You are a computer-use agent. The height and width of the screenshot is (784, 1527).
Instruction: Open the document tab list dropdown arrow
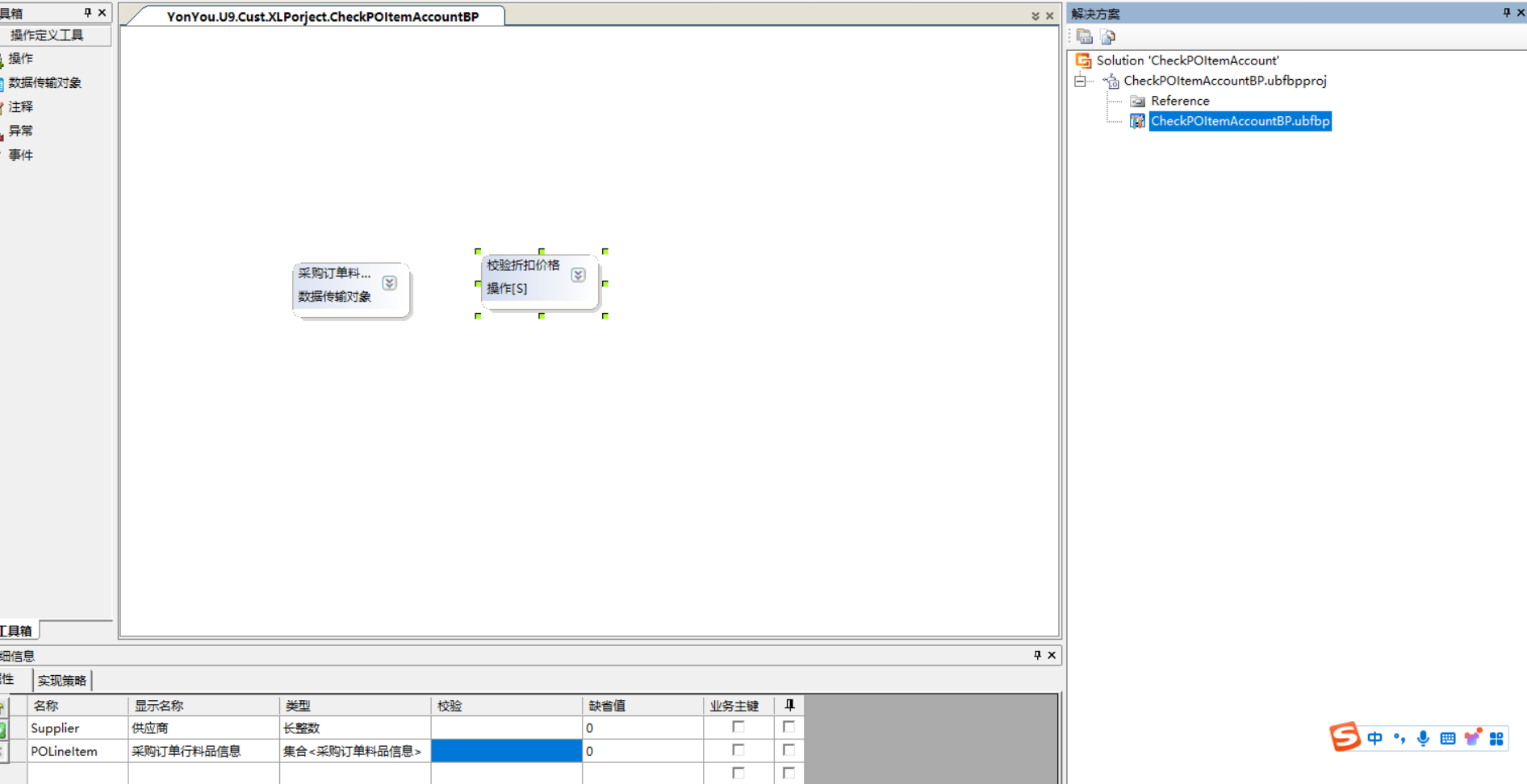(x=1035, y=16)
